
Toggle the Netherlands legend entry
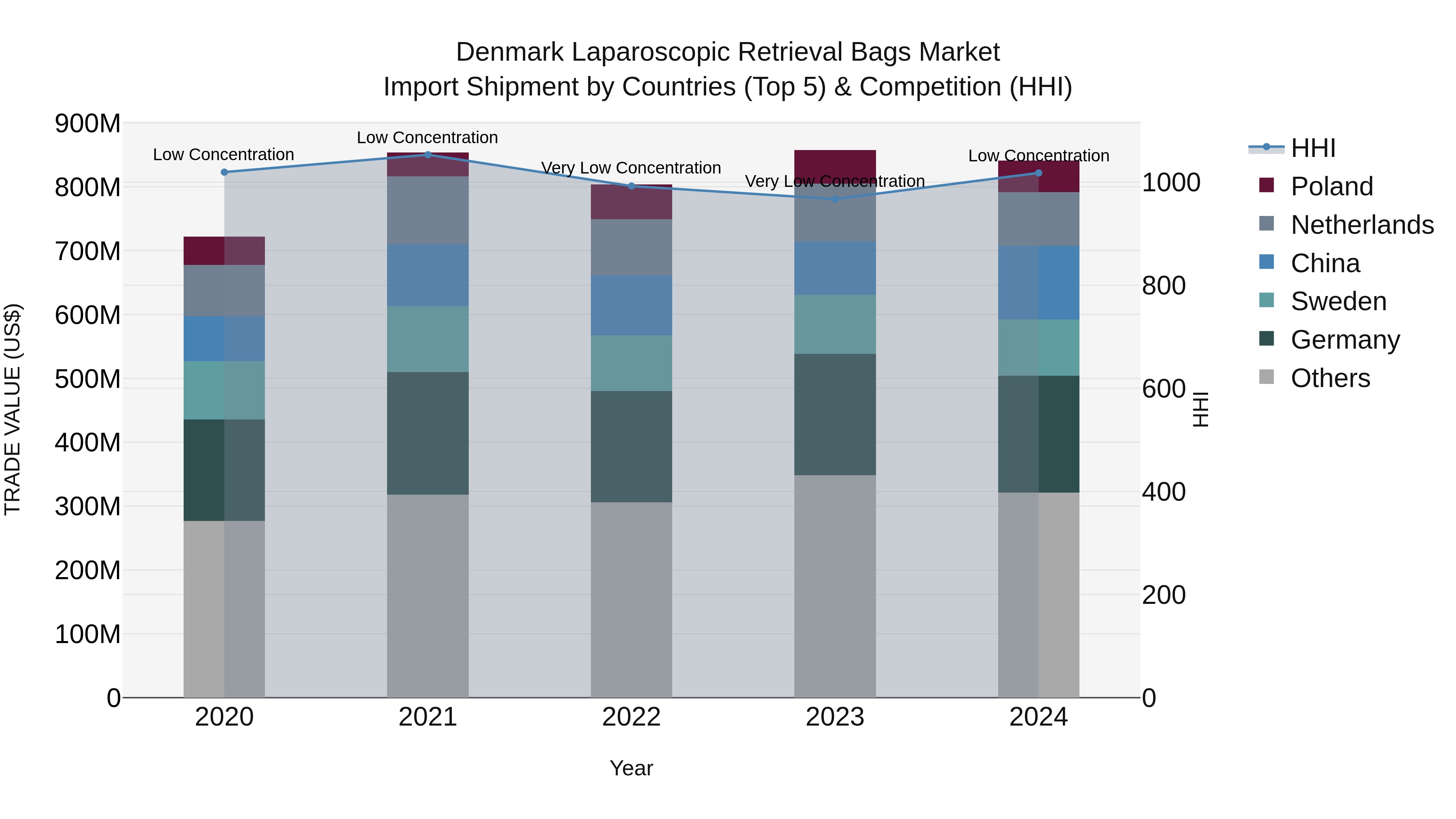point(1346,224)
